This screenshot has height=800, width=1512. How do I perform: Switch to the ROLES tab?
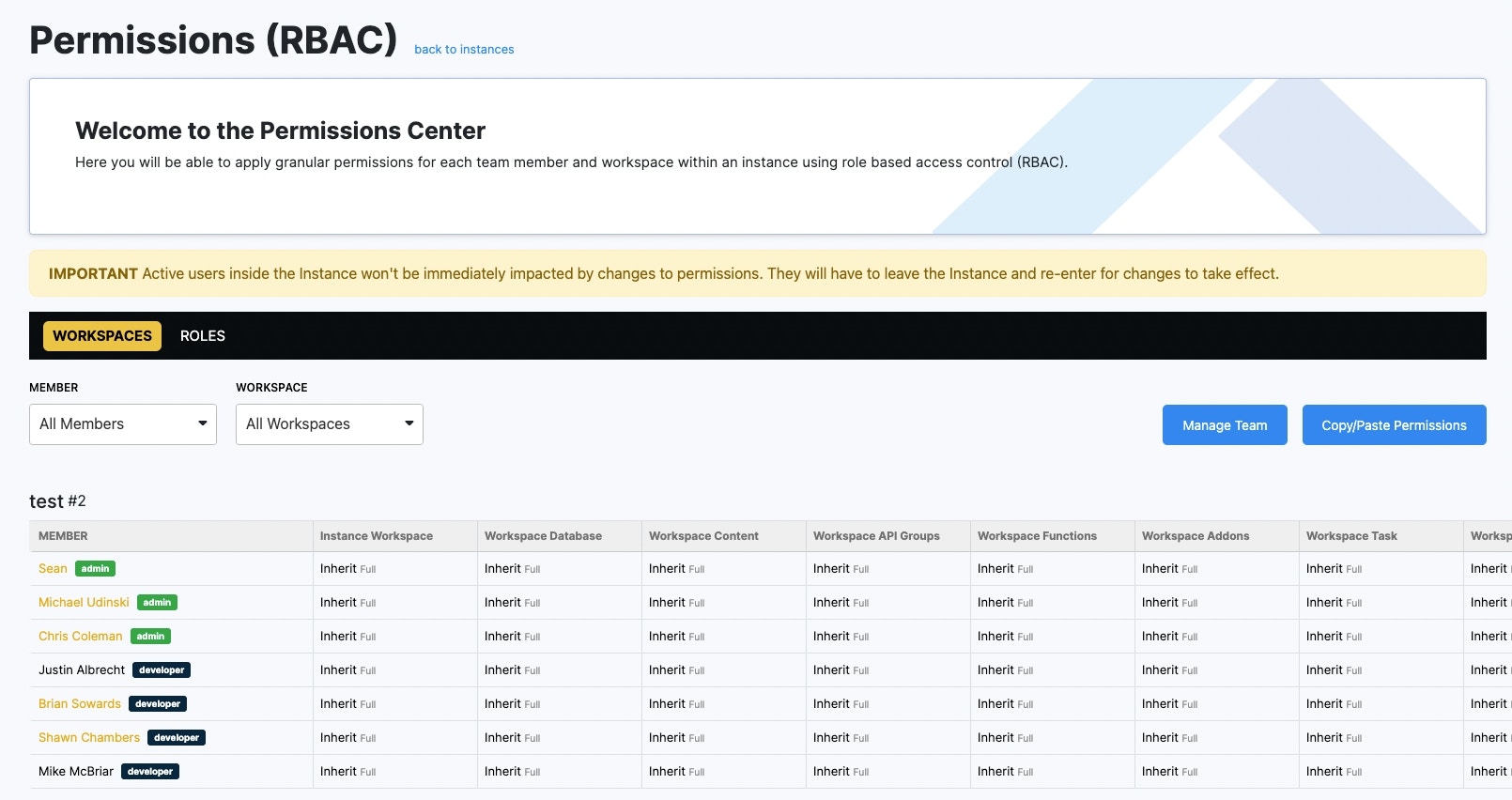pos(203,336)
